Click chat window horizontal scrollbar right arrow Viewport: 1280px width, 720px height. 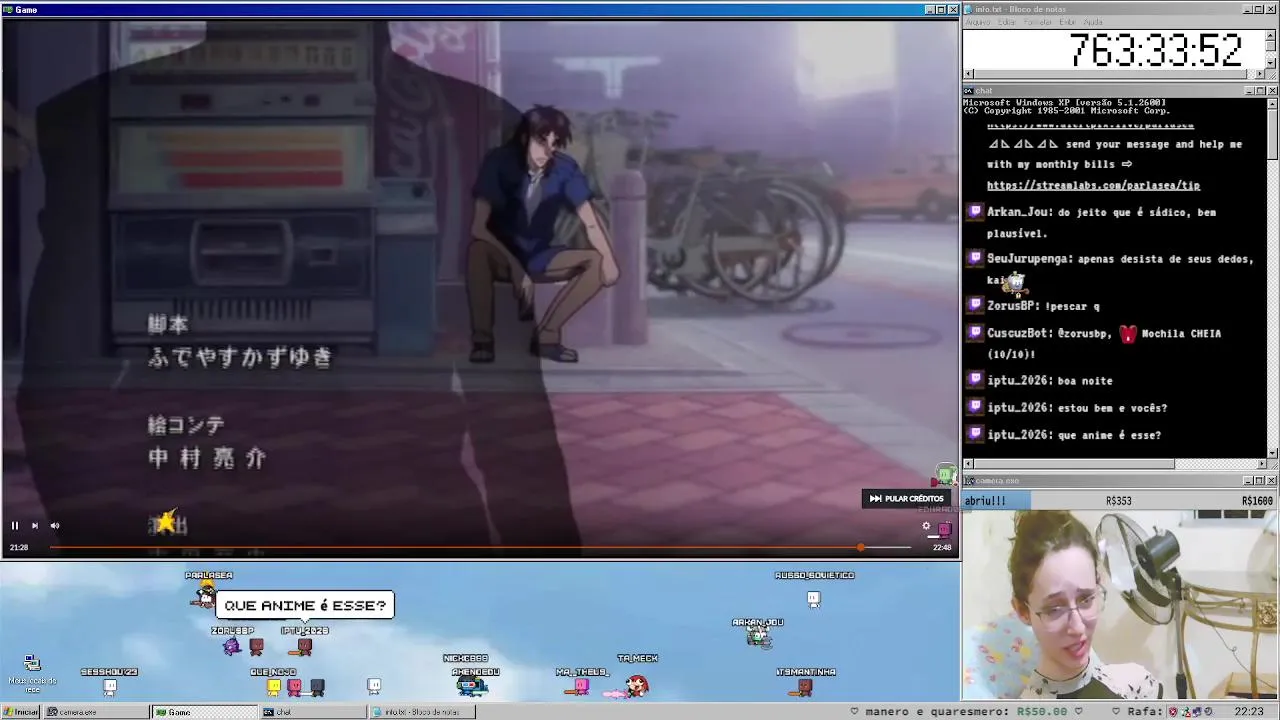click(x=1260, y=464)
